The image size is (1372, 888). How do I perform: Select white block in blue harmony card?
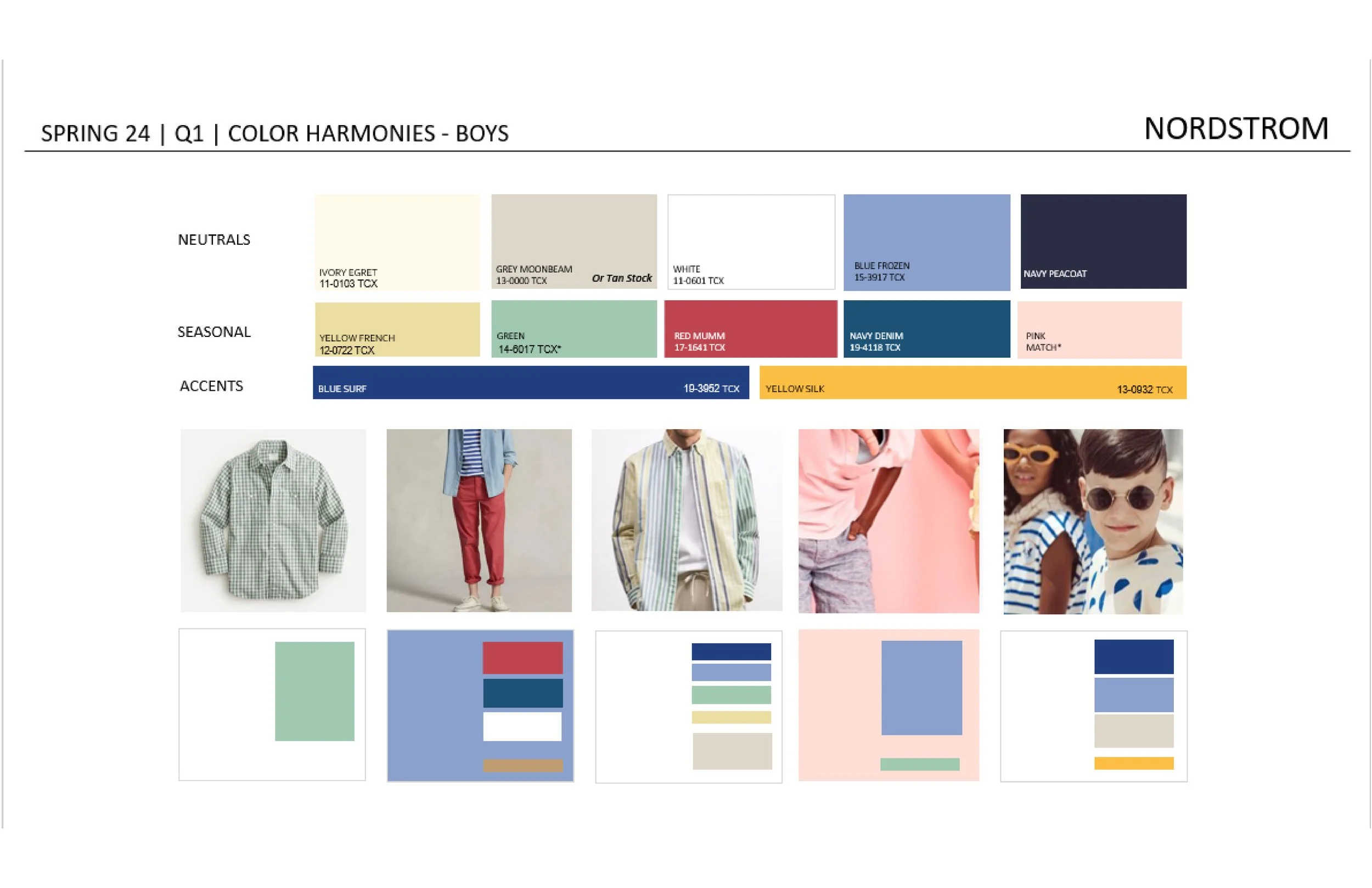522,726
